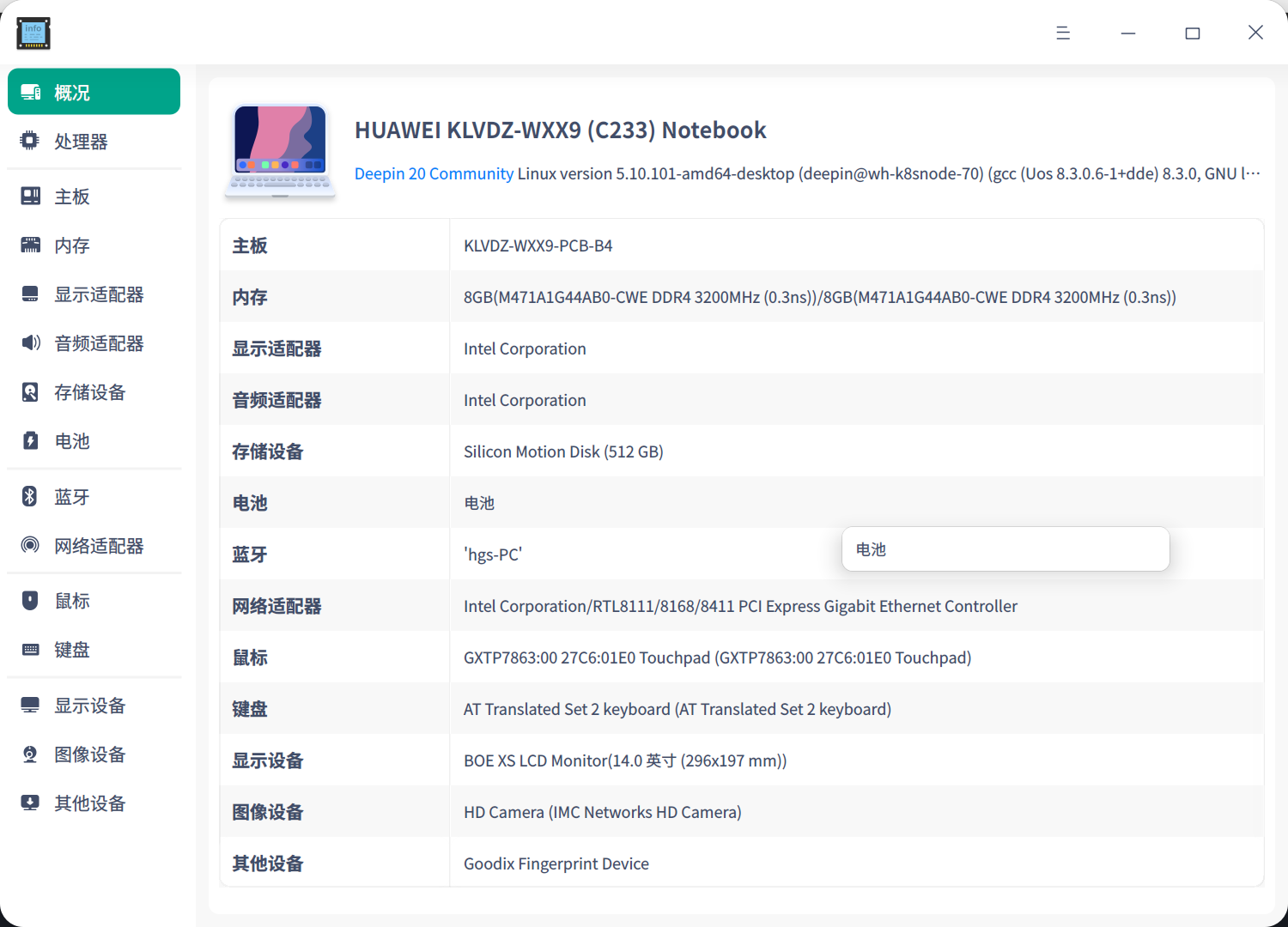Viewport: 1288px width, 927px height.
Task: Click the 蓝牙 Bluetooth icon in sidebar
Action: (30, 496)
